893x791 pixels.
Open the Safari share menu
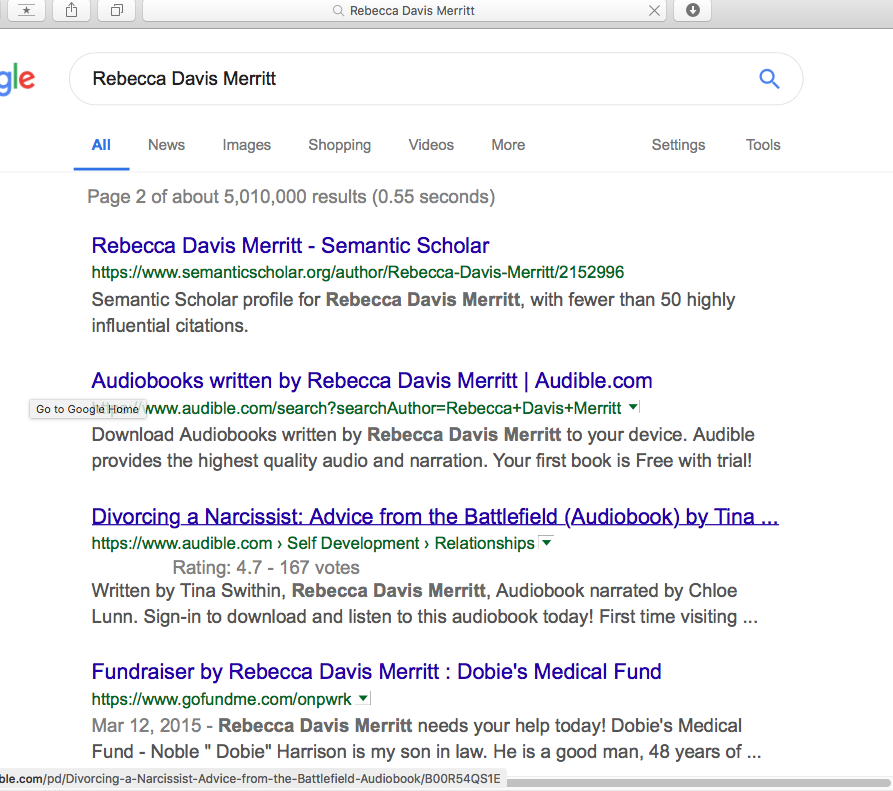point(71,10)
